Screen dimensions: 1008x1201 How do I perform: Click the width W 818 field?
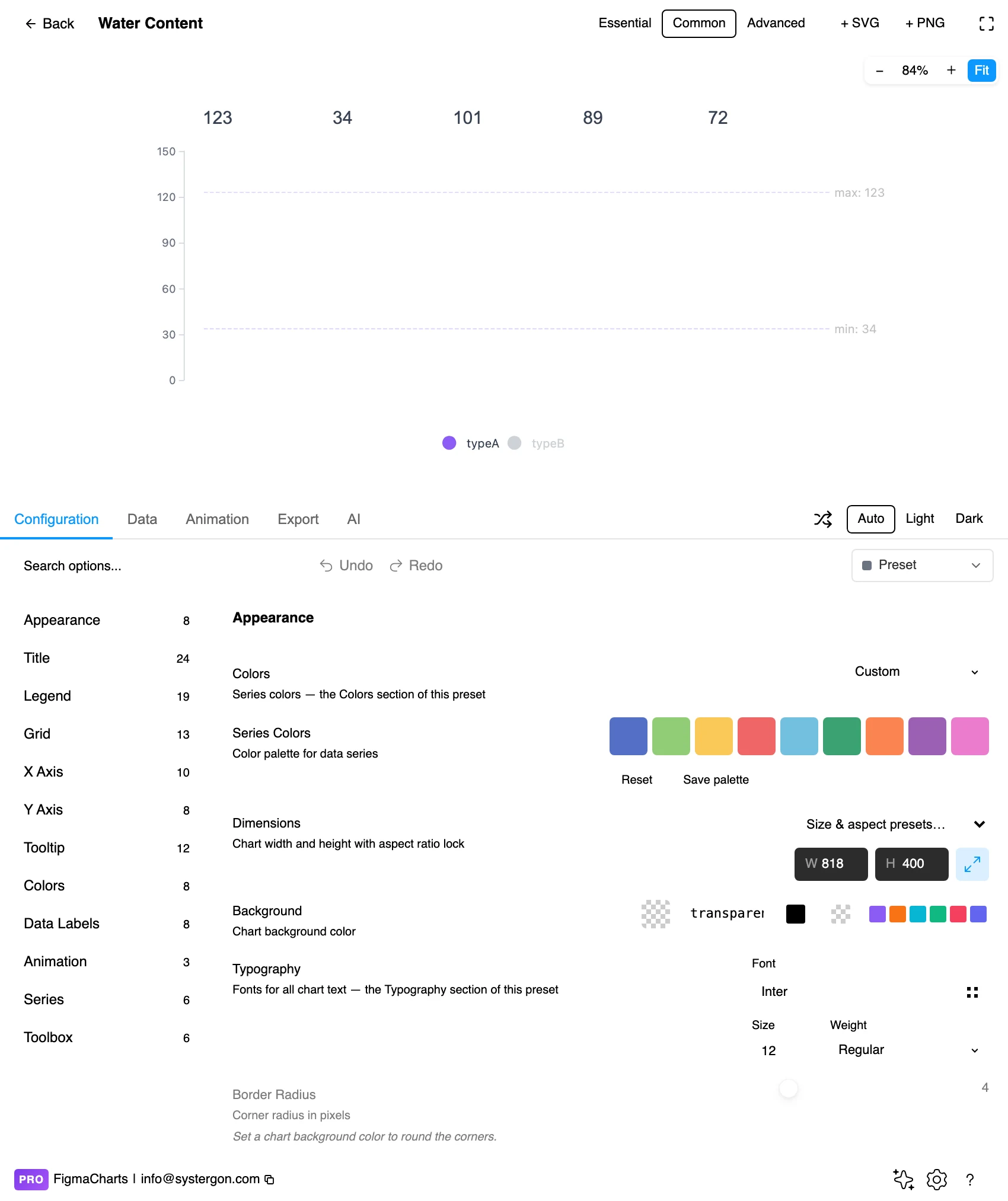pos(831,864)
